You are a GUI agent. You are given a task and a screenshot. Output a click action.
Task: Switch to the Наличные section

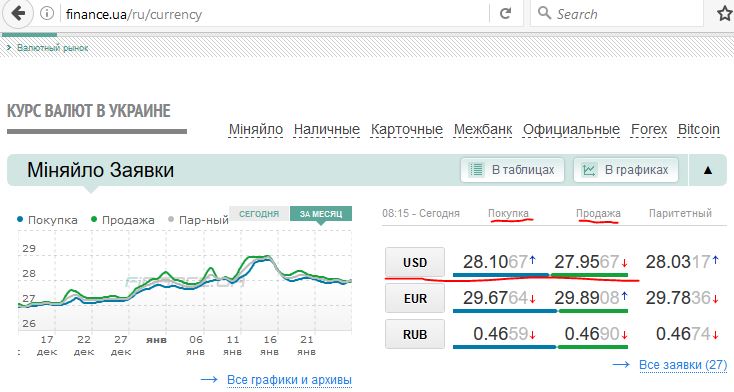click(x=327, y=129)
